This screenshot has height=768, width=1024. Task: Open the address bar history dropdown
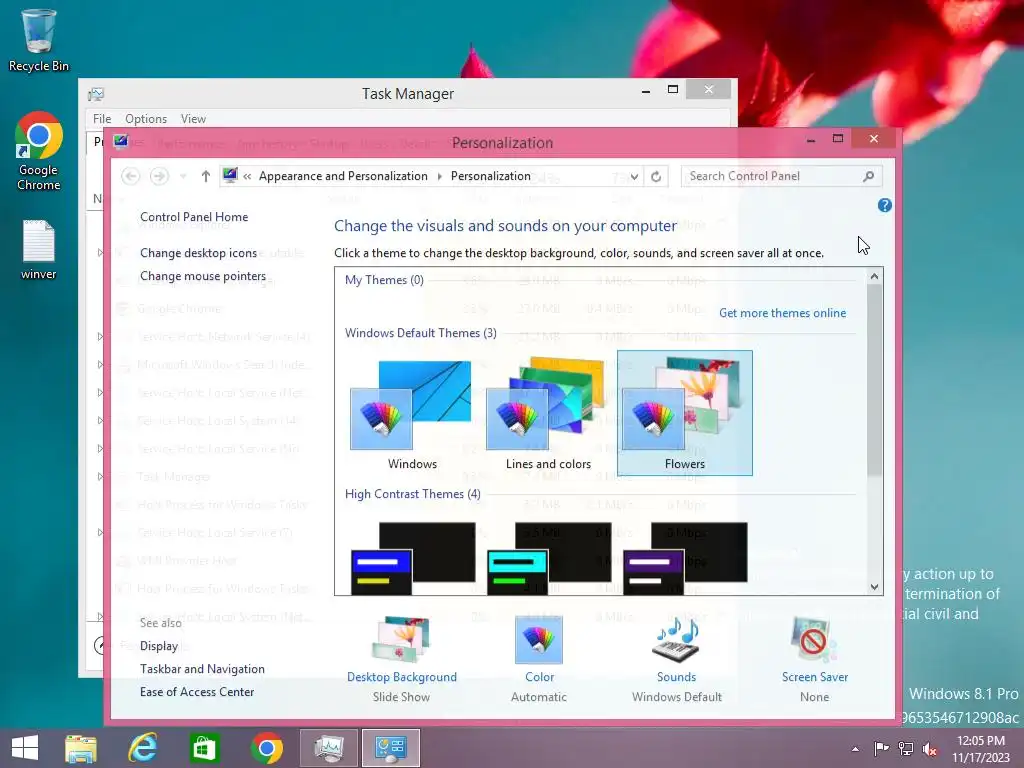pos(634,176)
